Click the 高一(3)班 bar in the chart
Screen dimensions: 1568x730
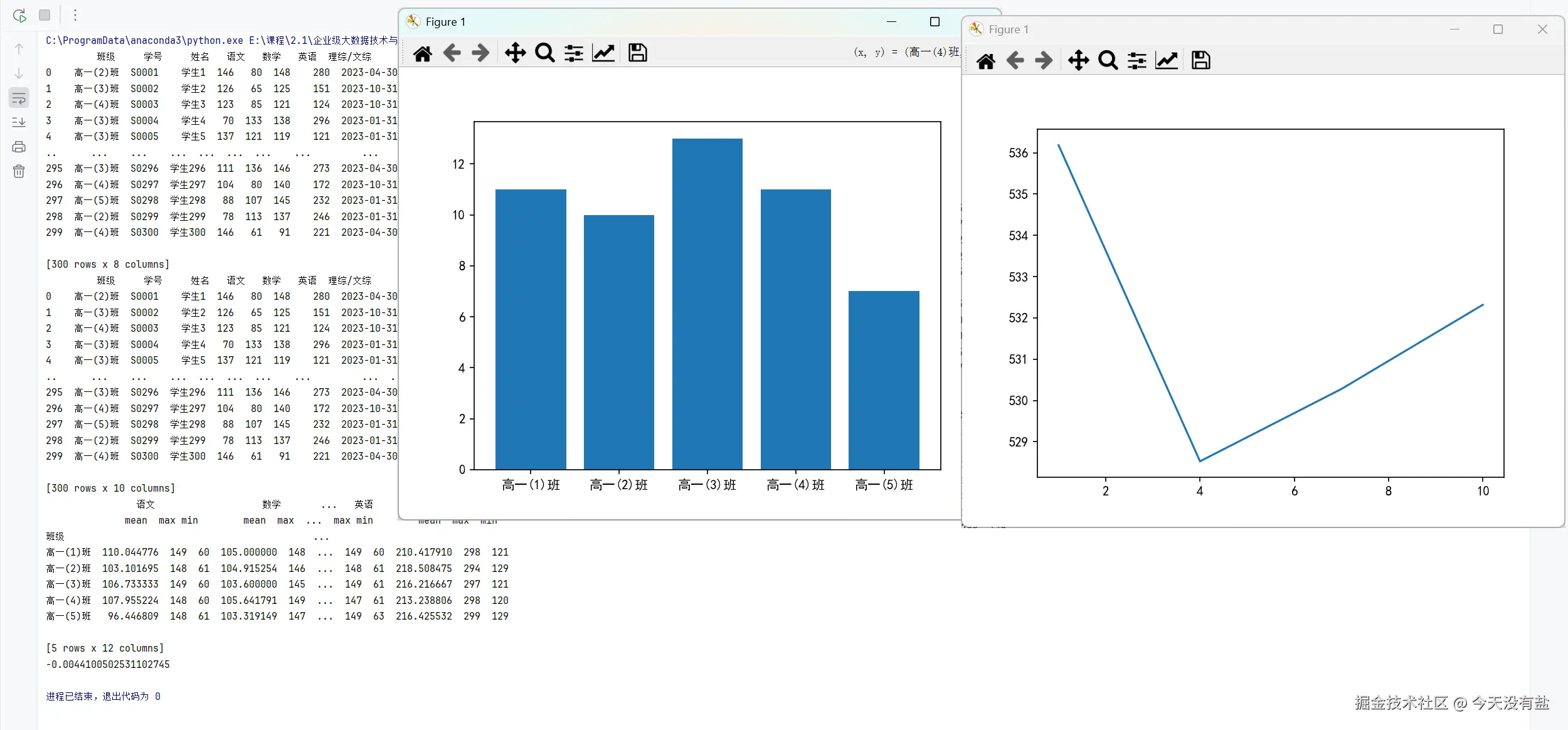click(707, 304)
